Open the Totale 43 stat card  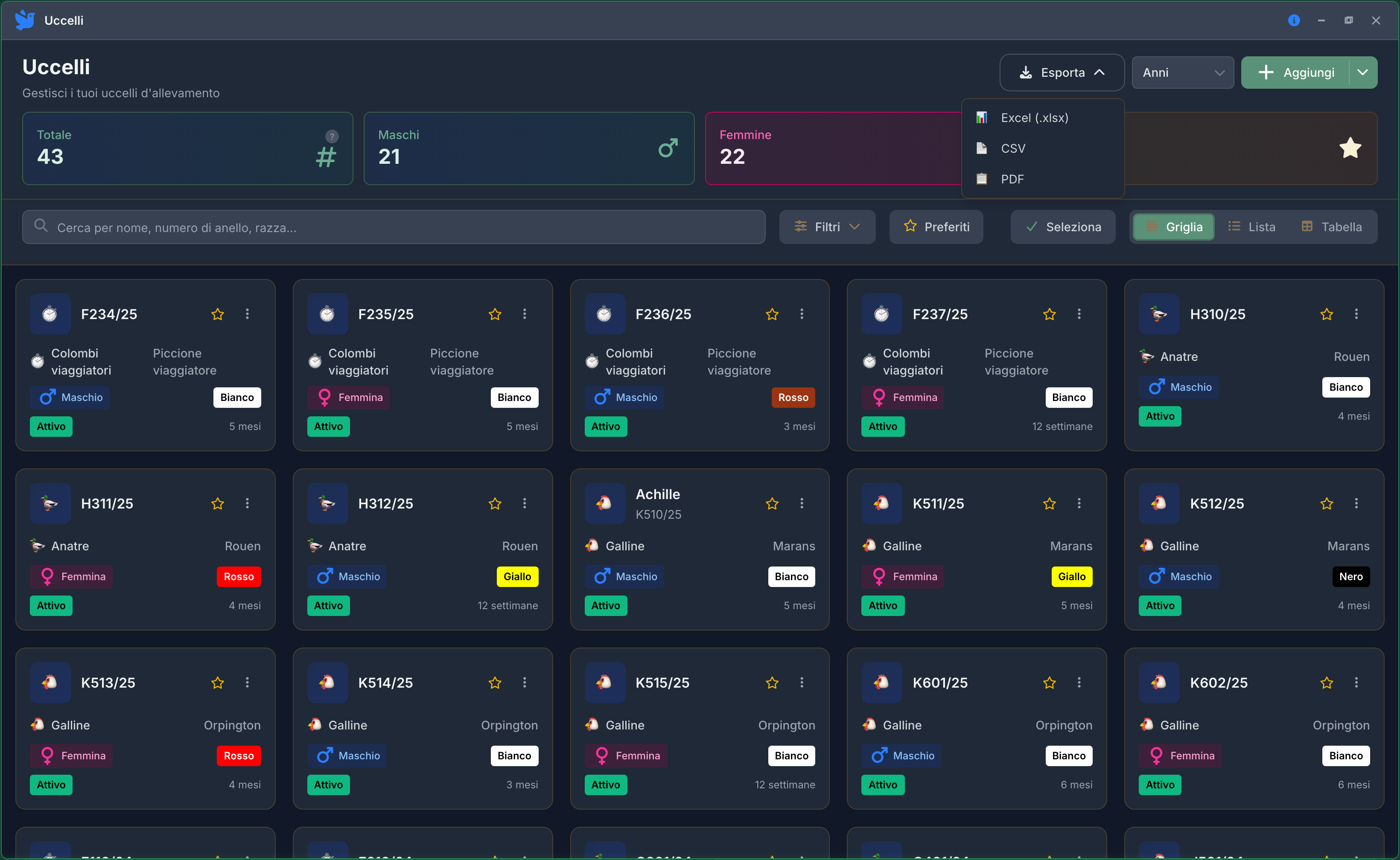[x=188, y=148]
